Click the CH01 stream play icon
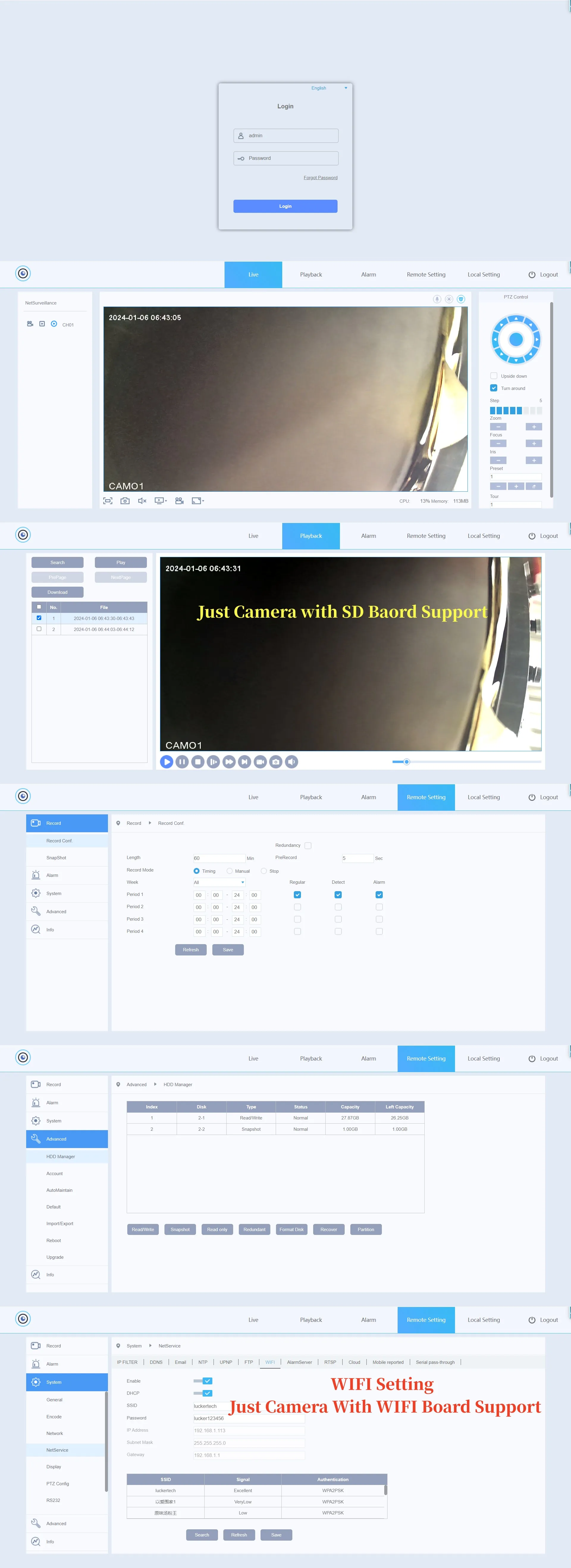The width and height of the screenshot is (571, 1568). coord(54,324)
